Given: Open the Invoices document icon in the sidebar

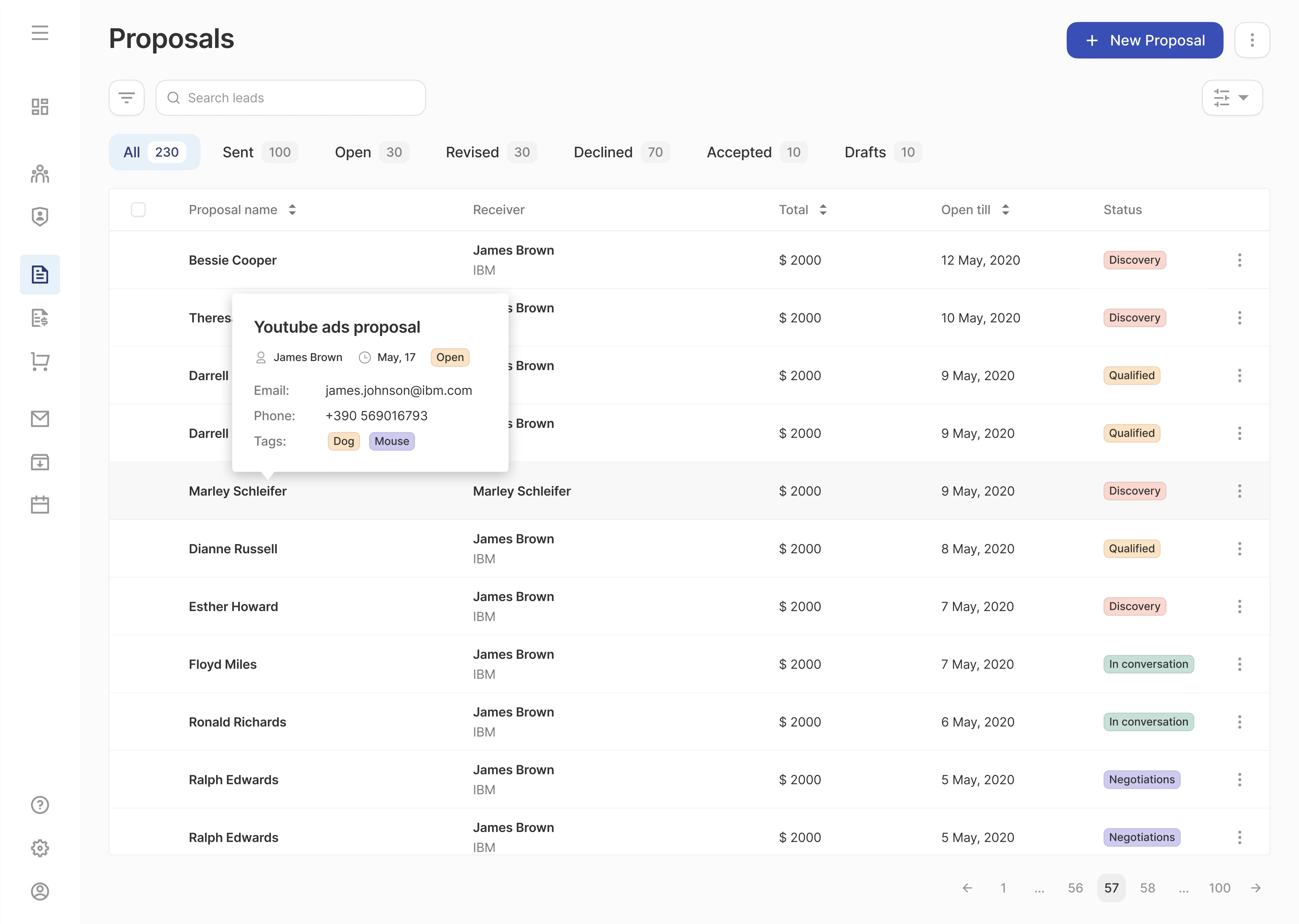Looking at the screenshot, I should (x=40, y=317).
